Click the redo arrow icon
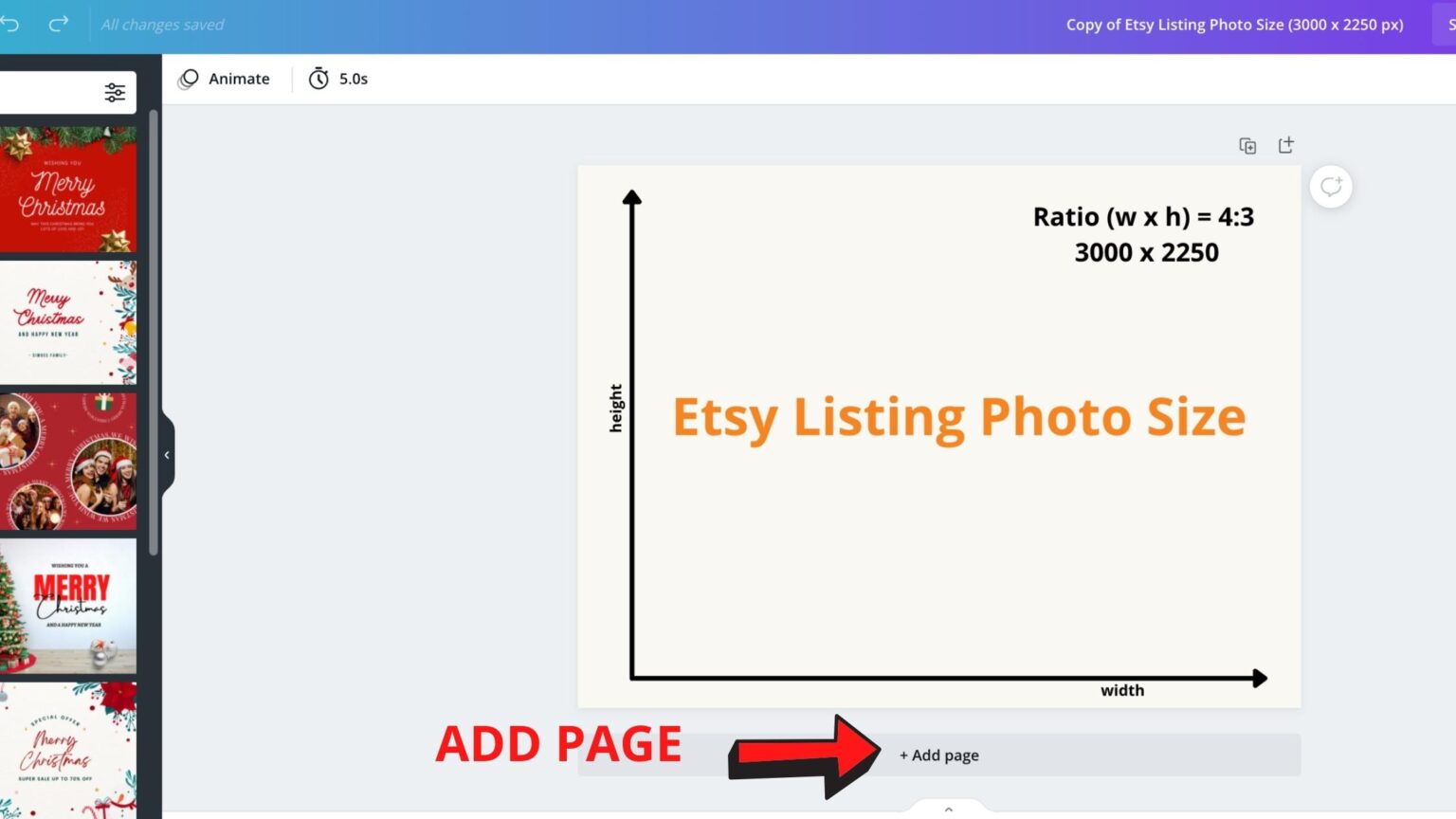This screenshot has height=819, width=1456. 59,24
